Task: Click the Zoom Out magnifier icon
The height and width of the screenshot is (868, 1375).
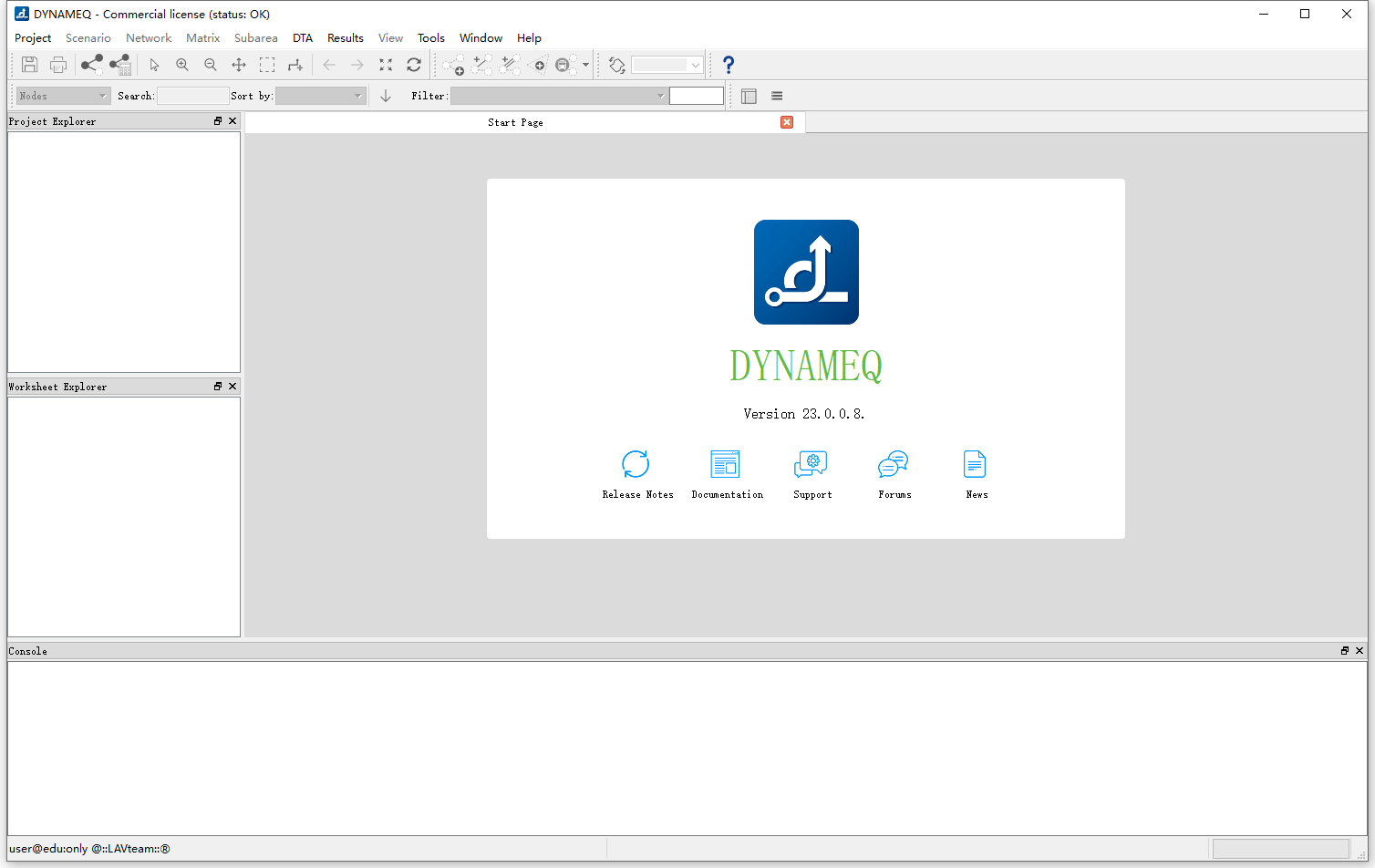Action: pyautogui.click(x=211, y=65)
